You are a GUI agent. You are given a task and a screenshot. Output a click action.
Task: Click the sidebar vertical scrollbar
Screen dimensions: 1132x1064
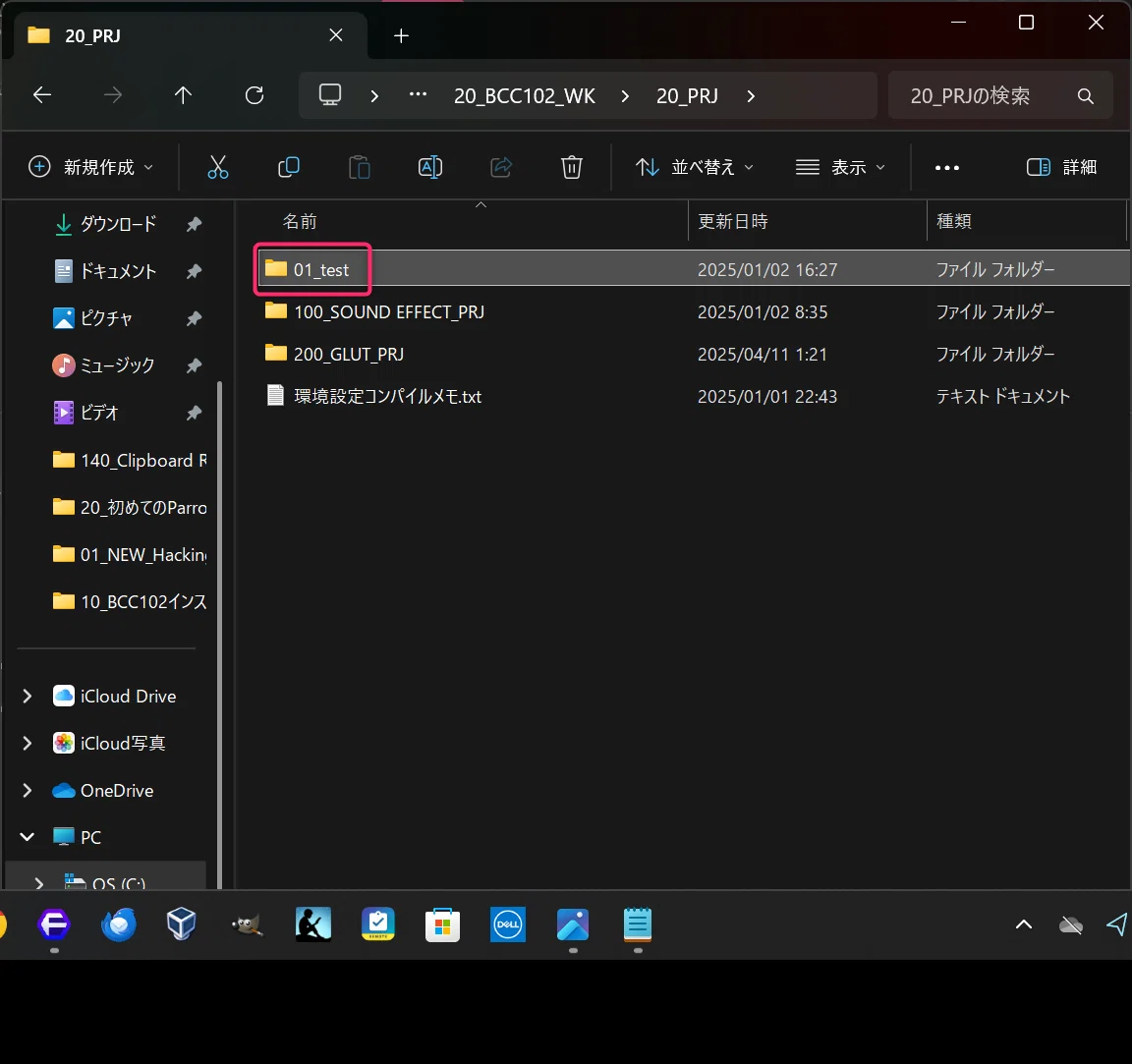tap(219, 634)
